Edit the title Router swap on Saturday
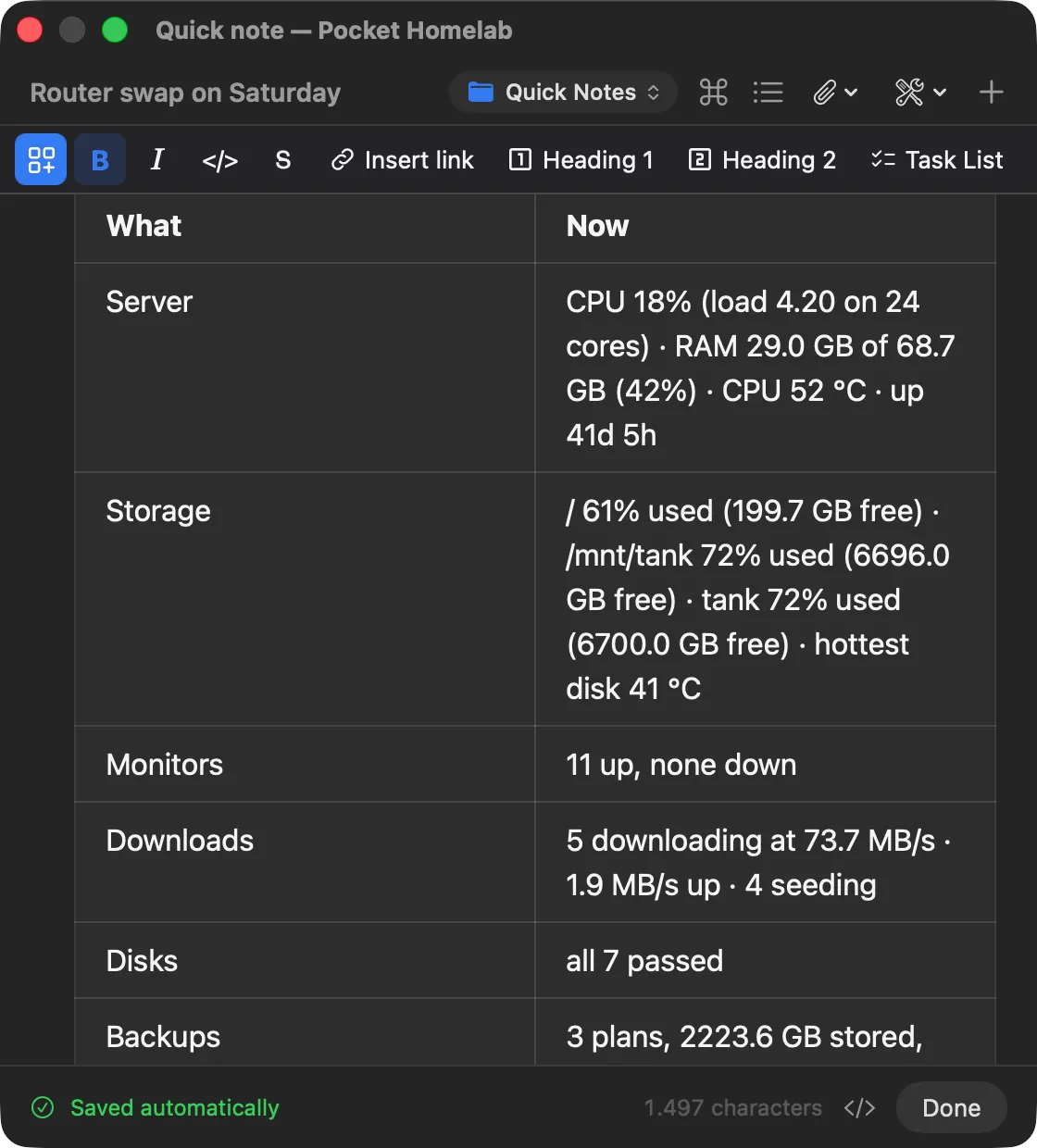This screenshot has width=1037, height=1148. pyautogui.click(x=185, y=93)
